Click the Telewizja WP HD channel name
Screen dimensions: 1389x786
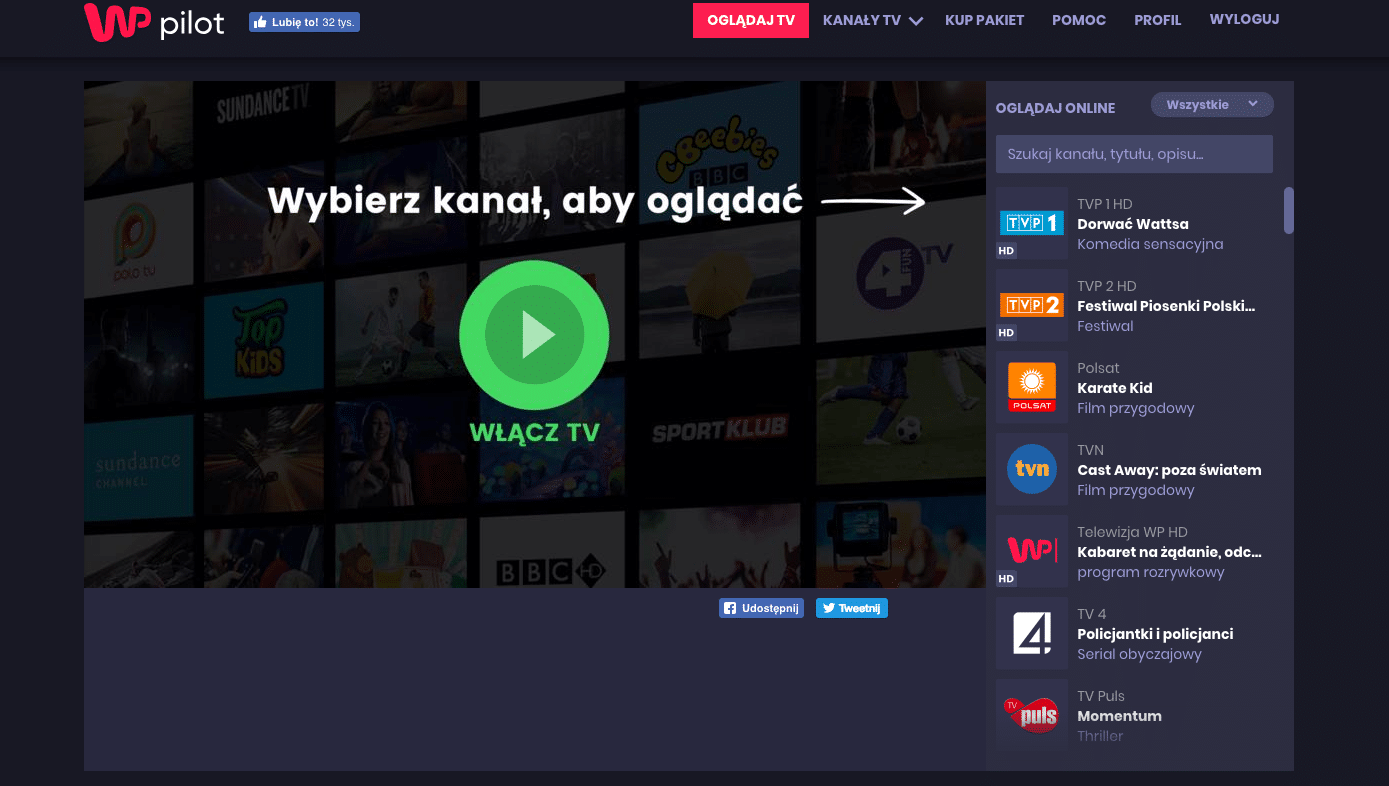1132,532
